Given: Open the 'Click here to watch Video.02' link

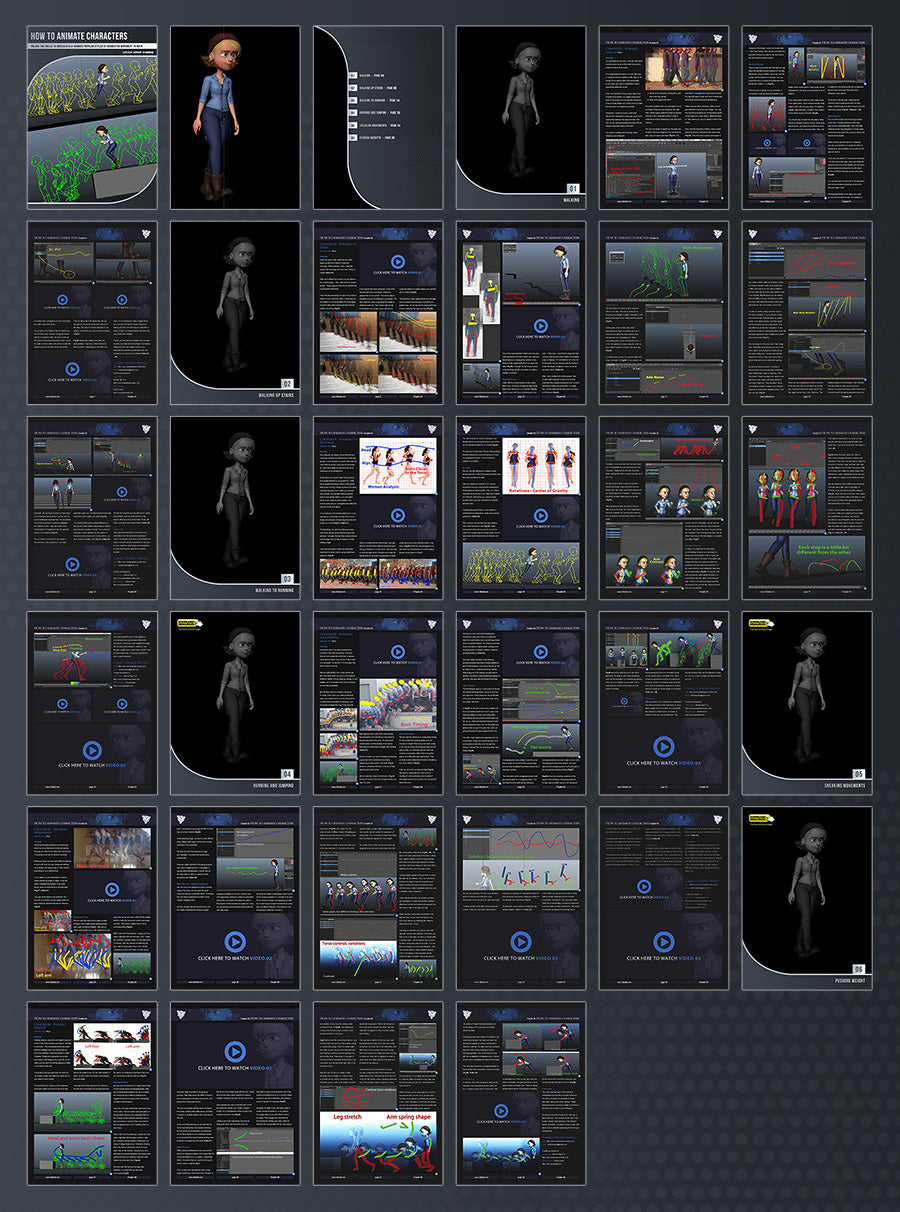Looking at the screenshot, I should point(234,959).
